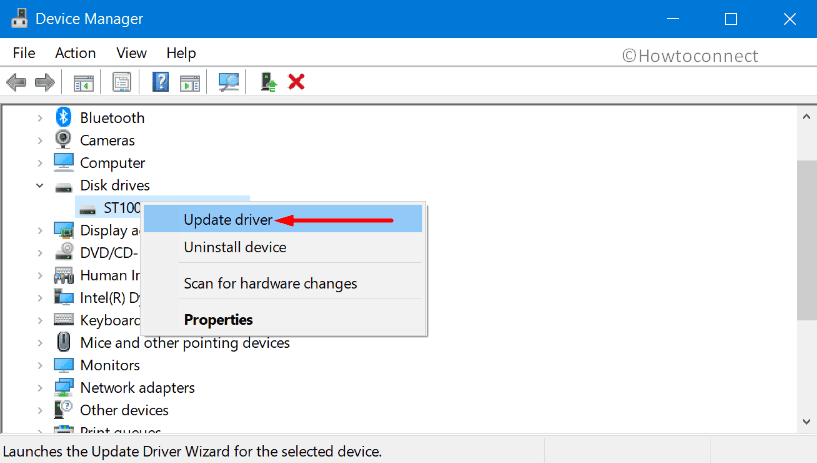Minimize the Device Manager window
This screenshot has height=463, width=817.
(x=673, y=19)
